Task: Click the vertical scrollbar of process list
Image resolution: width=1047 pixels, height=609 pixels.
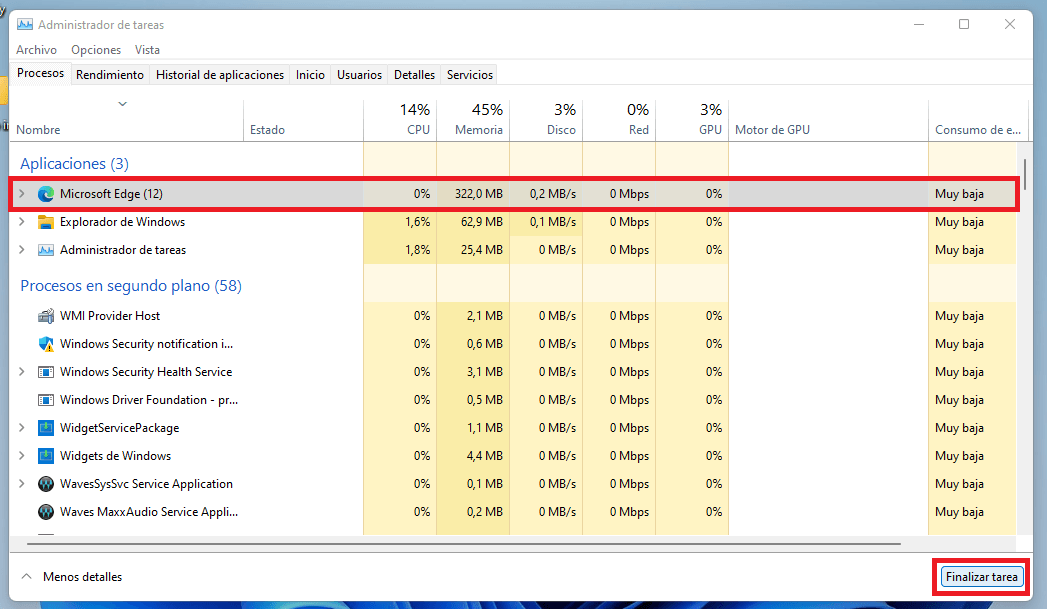Action: point(1024,174)
